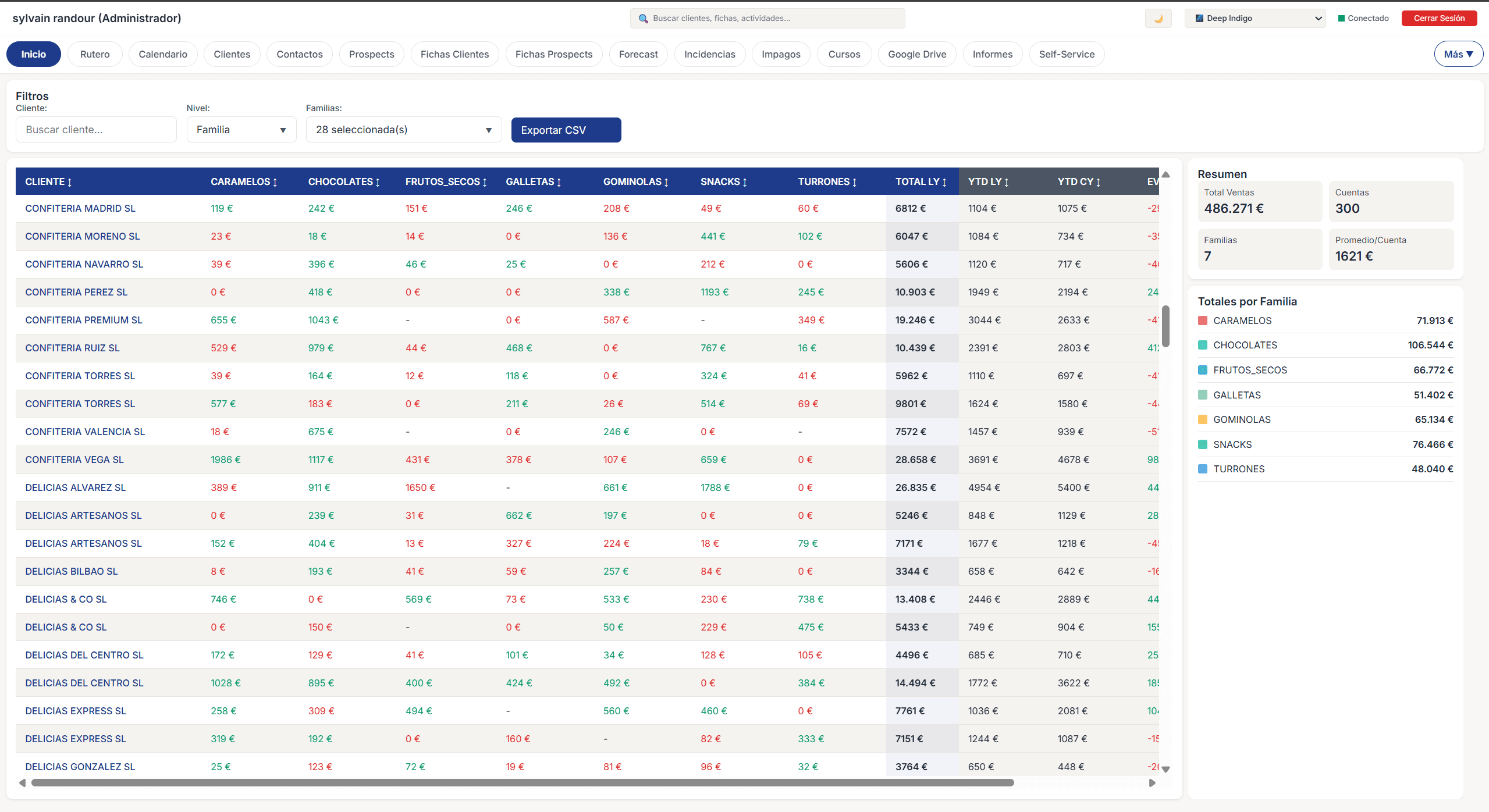Image resolution: width=1489 pixels, height=812 pixels.
Task: Click the search magnifier icon
Action: (643, 18)
